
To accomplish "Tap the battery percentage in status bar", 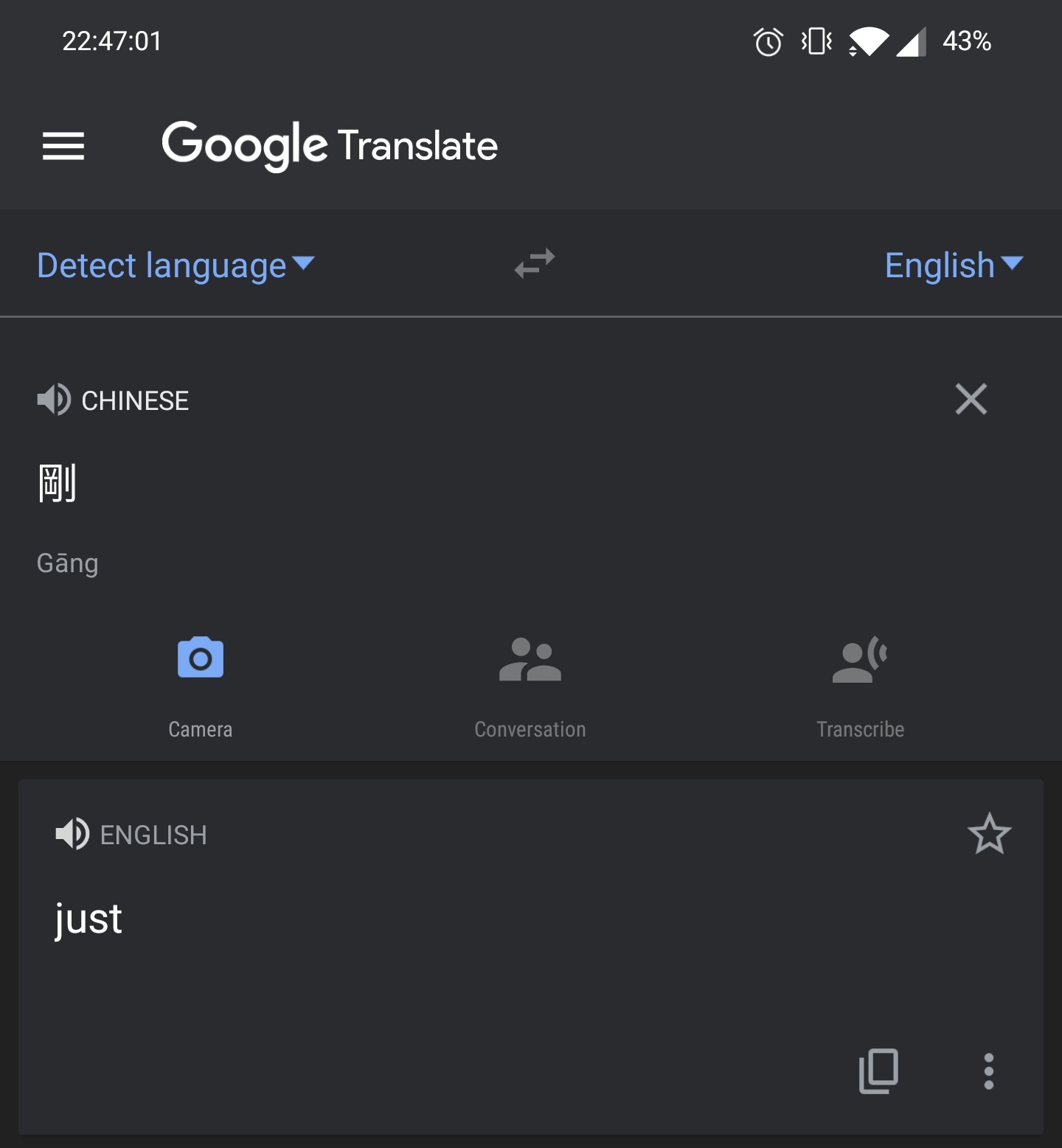I will 966,41.
